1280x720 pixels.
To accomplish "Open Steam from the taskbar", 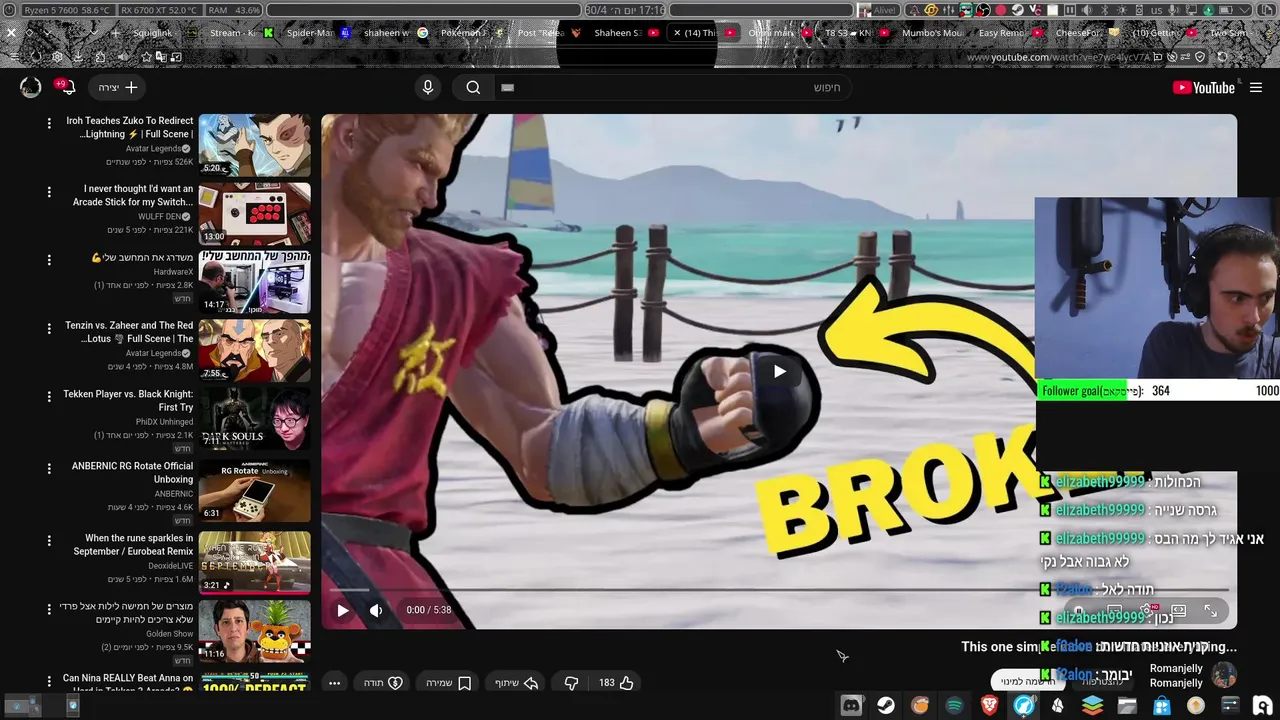I will pos(886,706).
